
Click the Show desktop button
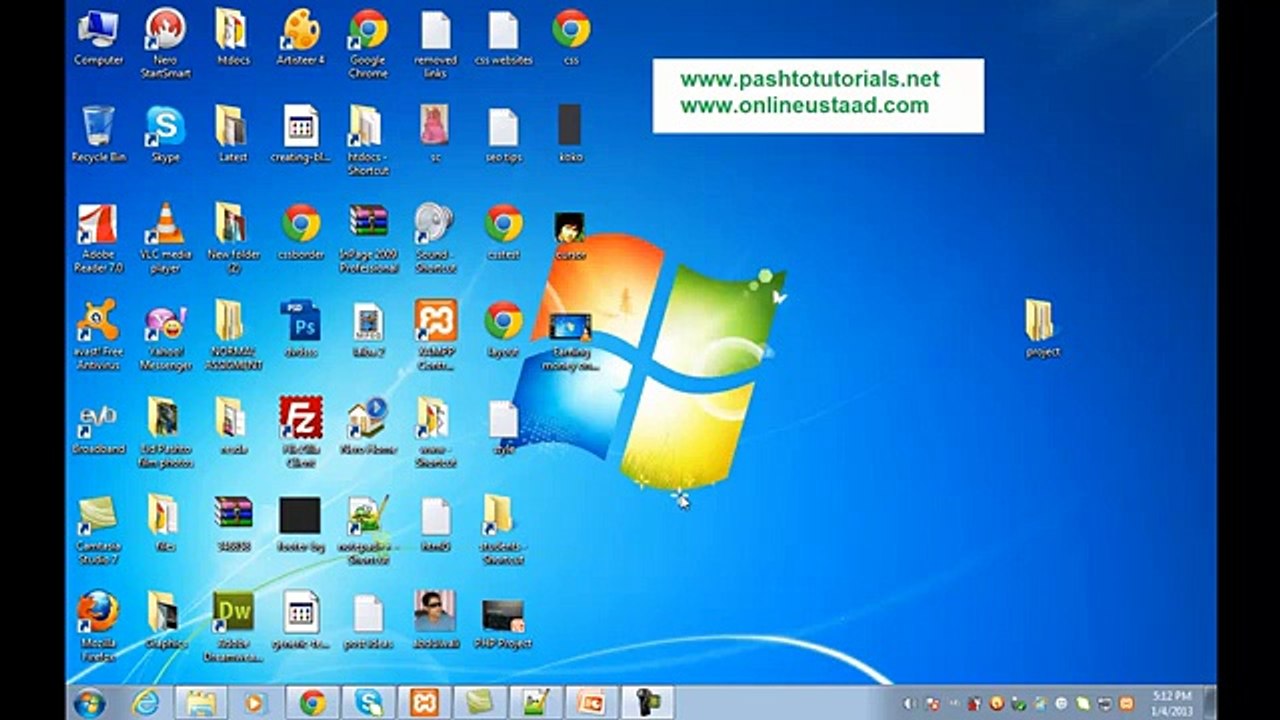1209,702
